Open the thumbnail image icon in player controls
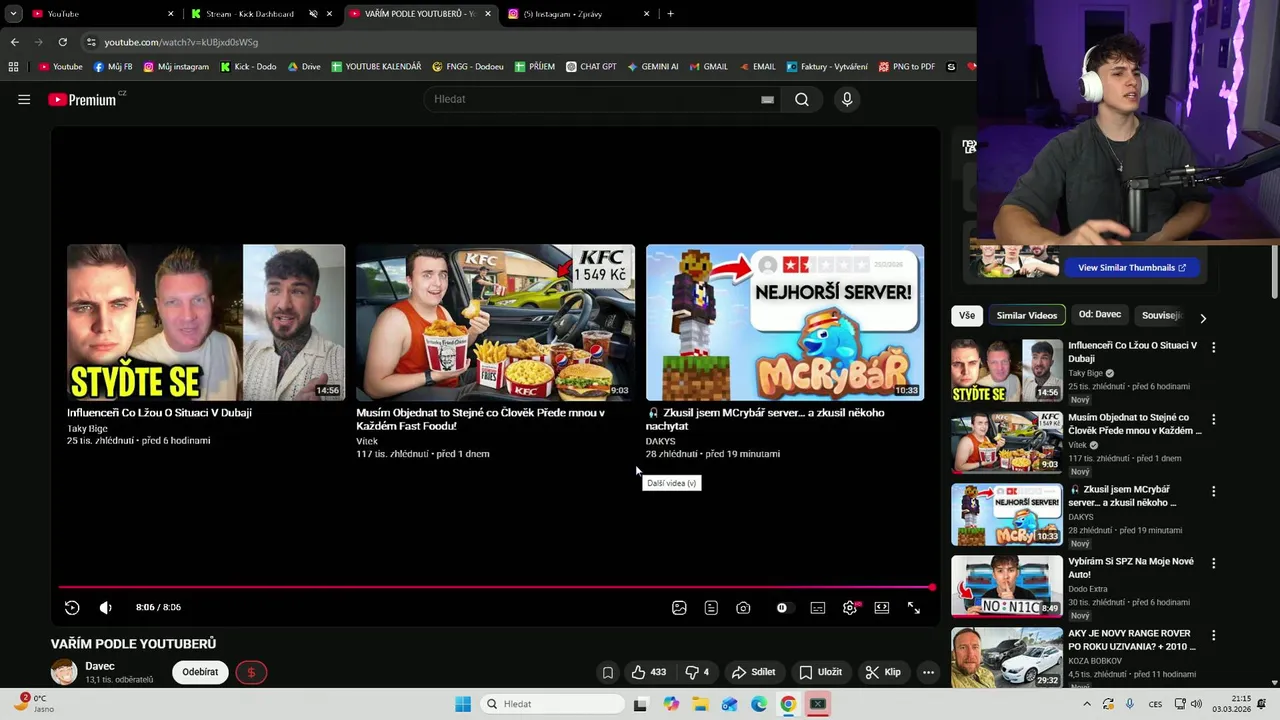Image resolution: width=1280 pixels, height=720 pixels. point(679,608)
